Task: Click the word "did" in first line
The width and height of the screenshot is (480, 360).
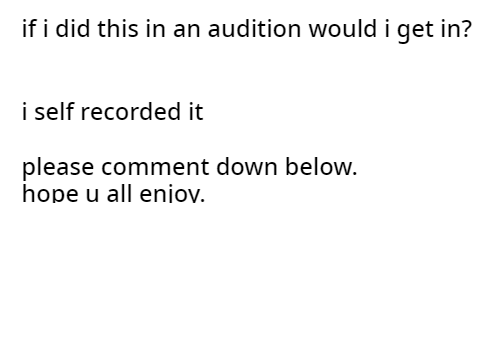Action: pos(73,29)
